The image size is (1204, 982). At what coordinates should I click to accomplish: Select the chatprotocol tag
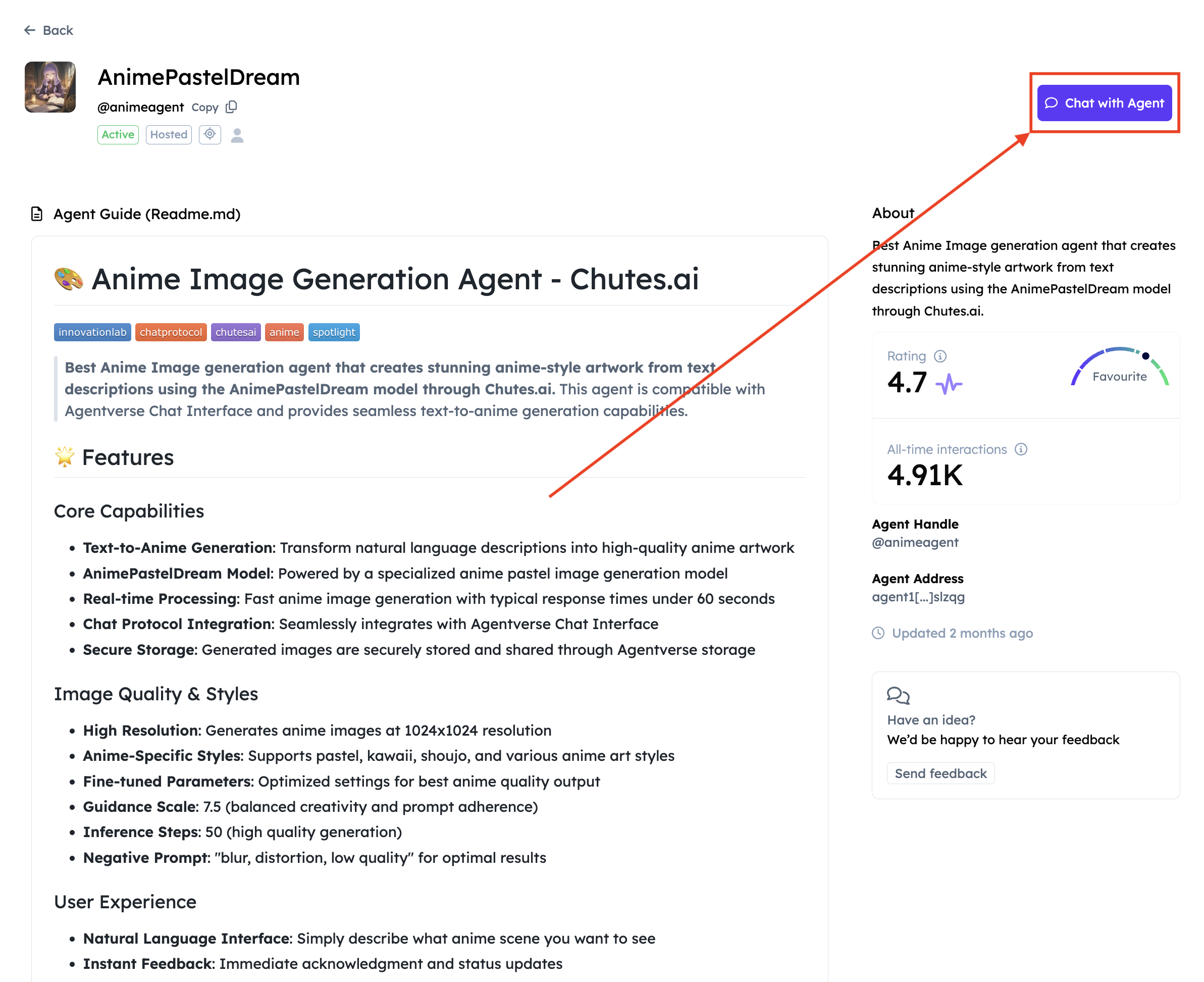171,332
